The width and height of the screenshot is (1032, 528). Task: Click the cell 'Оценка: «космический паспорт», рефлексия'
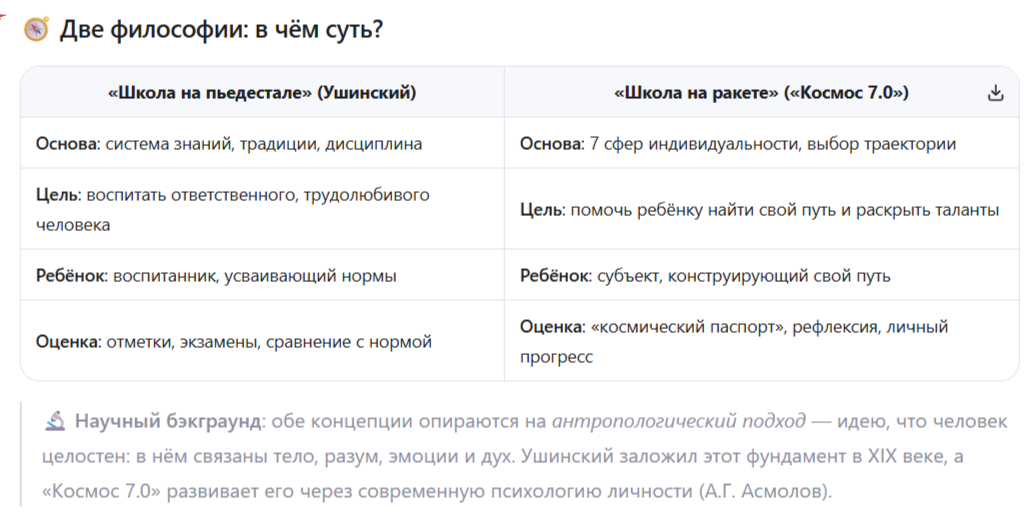point(761,341)
